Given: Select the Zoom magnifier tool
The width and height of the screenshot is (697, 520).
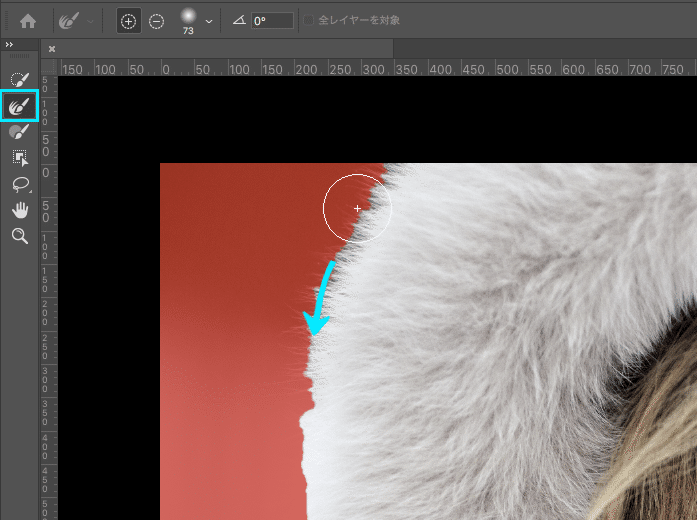Looking at the screenshot, I should tap(20, 236).
